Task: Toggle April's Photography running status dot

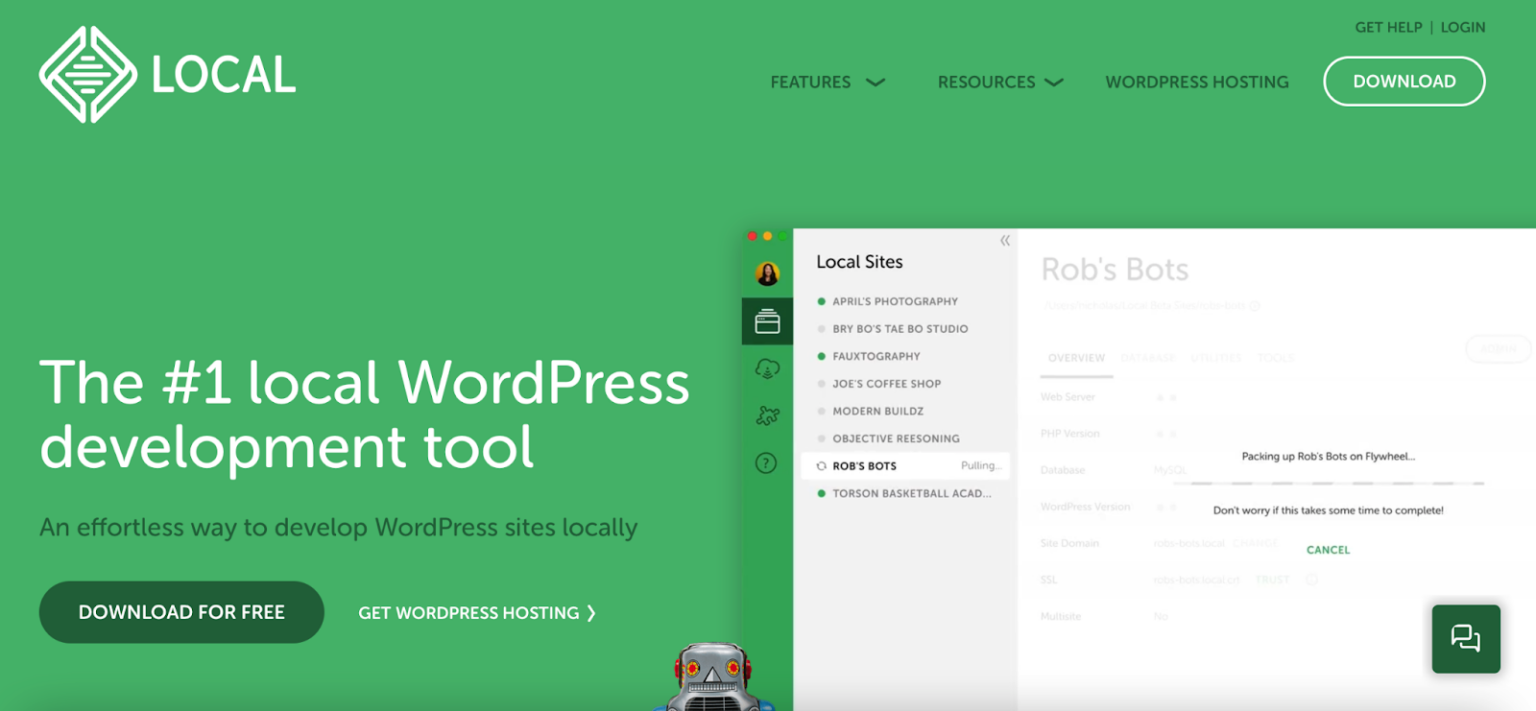Action: click(x=823, y=301)
